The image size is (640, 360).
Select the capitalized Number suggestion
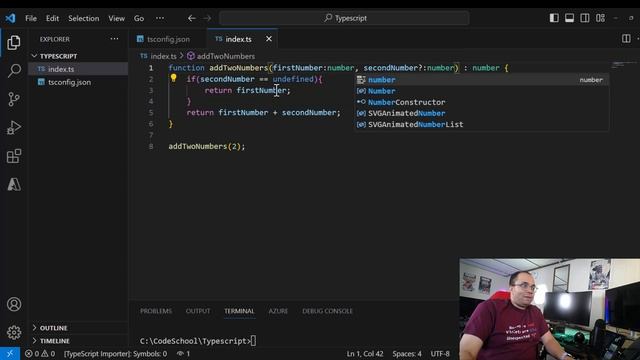point(481,91)
